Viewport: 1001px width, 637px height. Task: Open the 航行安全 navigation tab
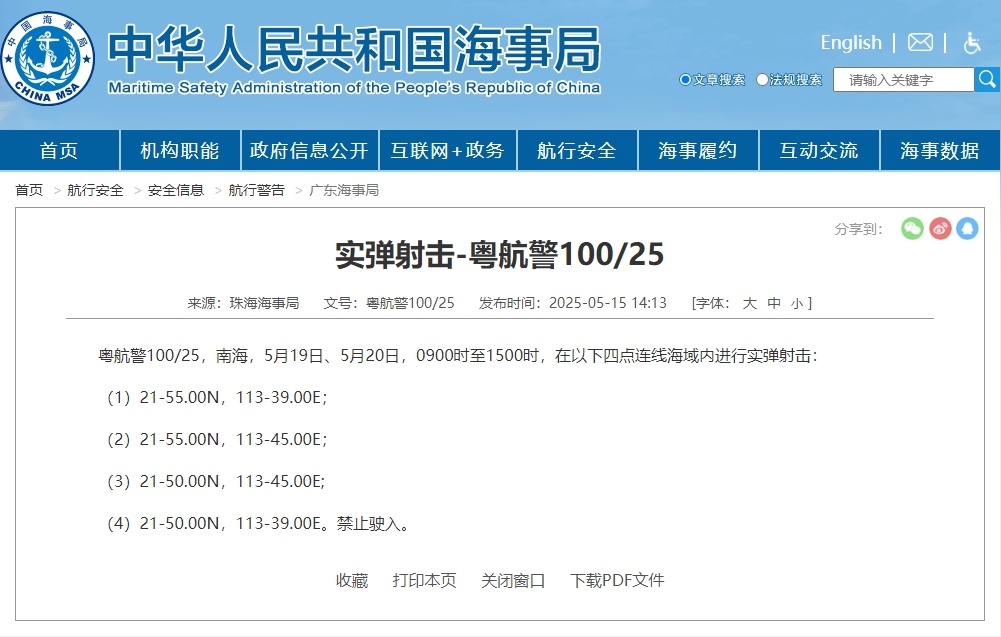pyautogui.click(x=577, y=151)
